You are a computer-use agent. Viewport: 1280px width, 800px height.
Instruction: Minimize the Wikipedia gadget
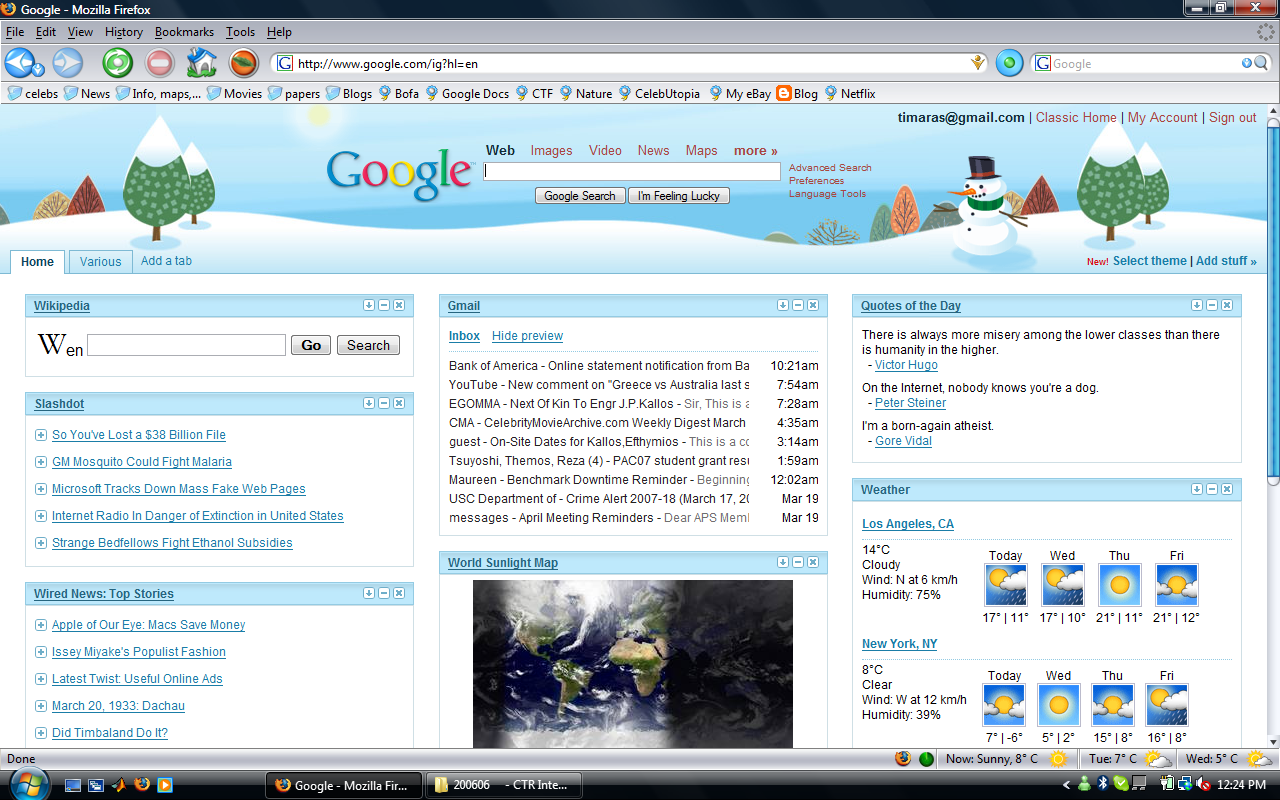click(x=384, y=305)
